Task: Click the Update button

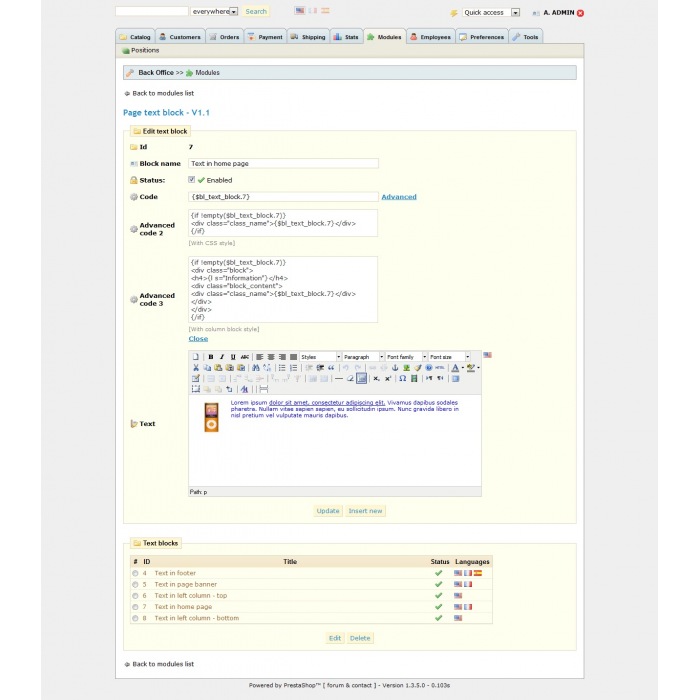Action: point(328,511)
